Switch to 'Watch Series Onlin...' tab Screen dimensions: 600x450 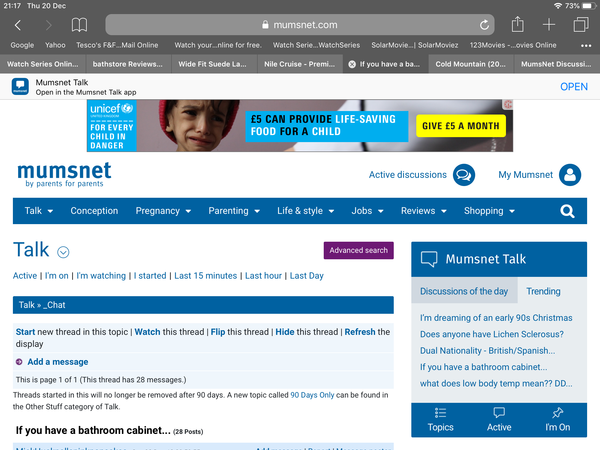click(x=42, y=64)
